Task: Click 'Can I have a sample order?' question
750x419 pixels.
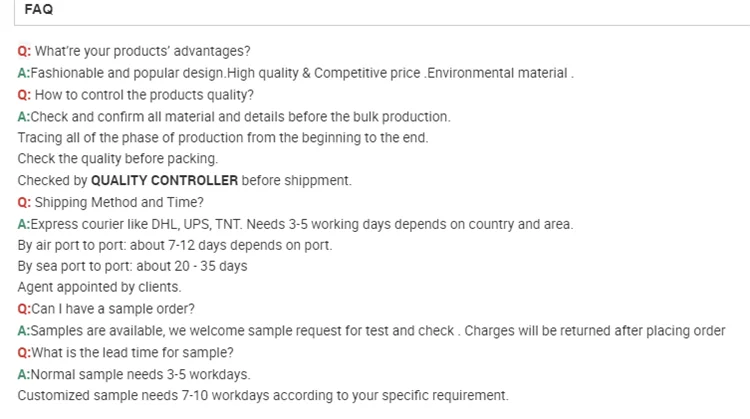Action: coord(112,308)
